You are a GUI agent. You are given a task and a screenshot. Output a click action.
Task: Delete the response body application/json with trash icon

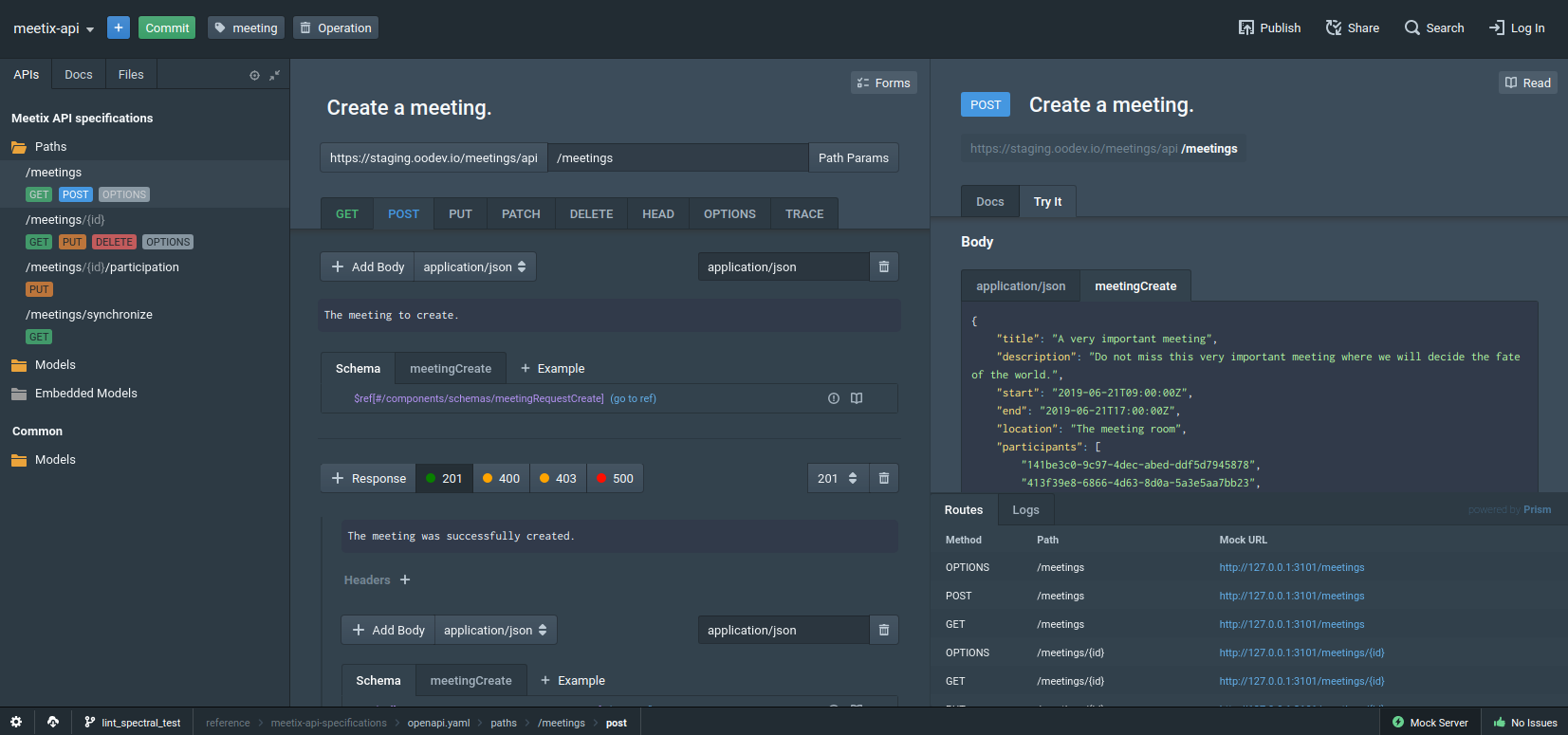(x=883, y=630)
